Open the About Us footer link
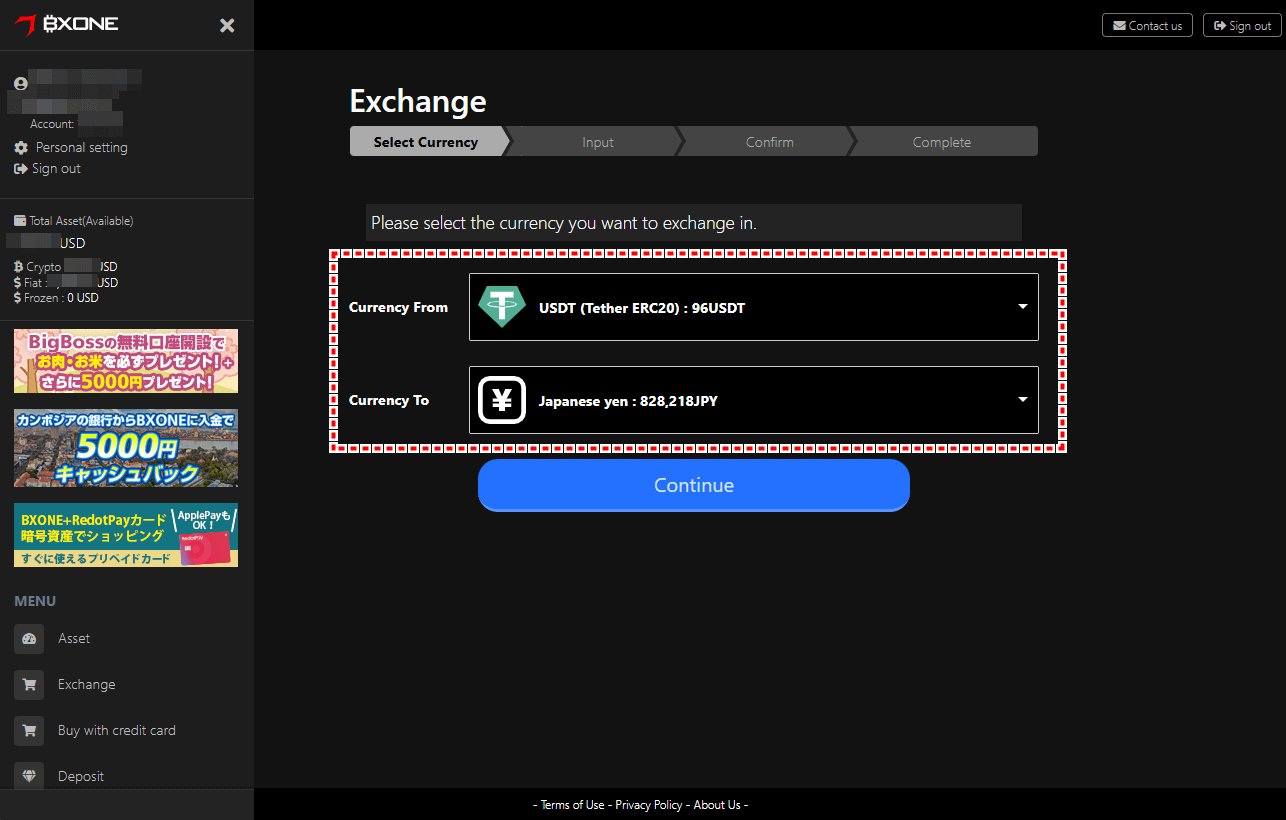This screenshot has height=820, width=1286. 717,805
